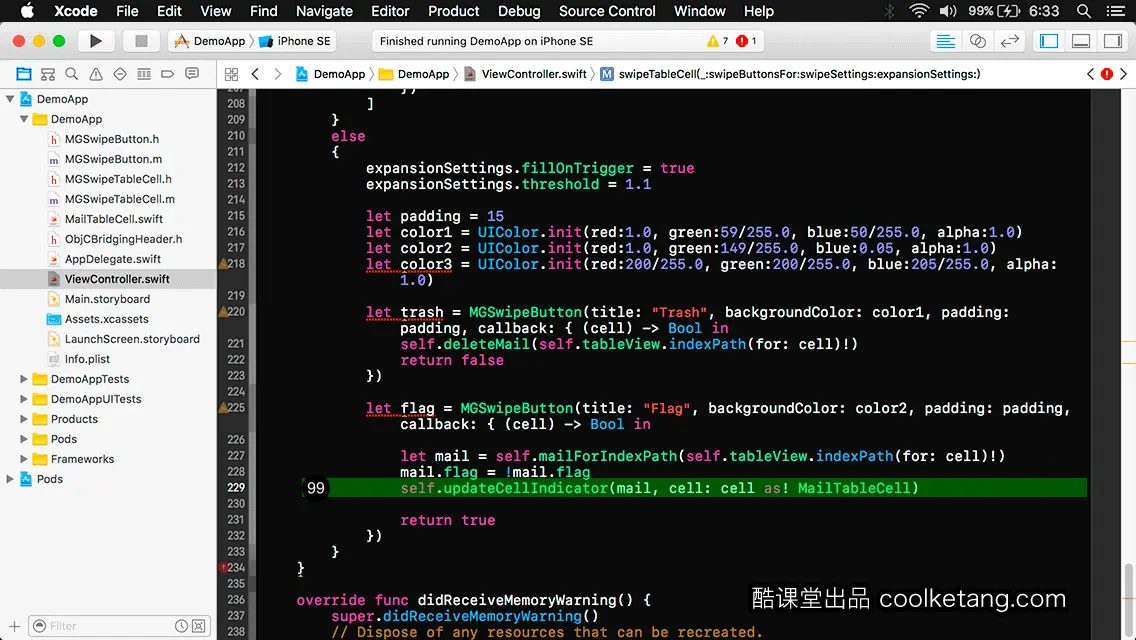Click the warnings count in activity bar
The height and width of the screenshot is (640, 1136).
[717, 41]
